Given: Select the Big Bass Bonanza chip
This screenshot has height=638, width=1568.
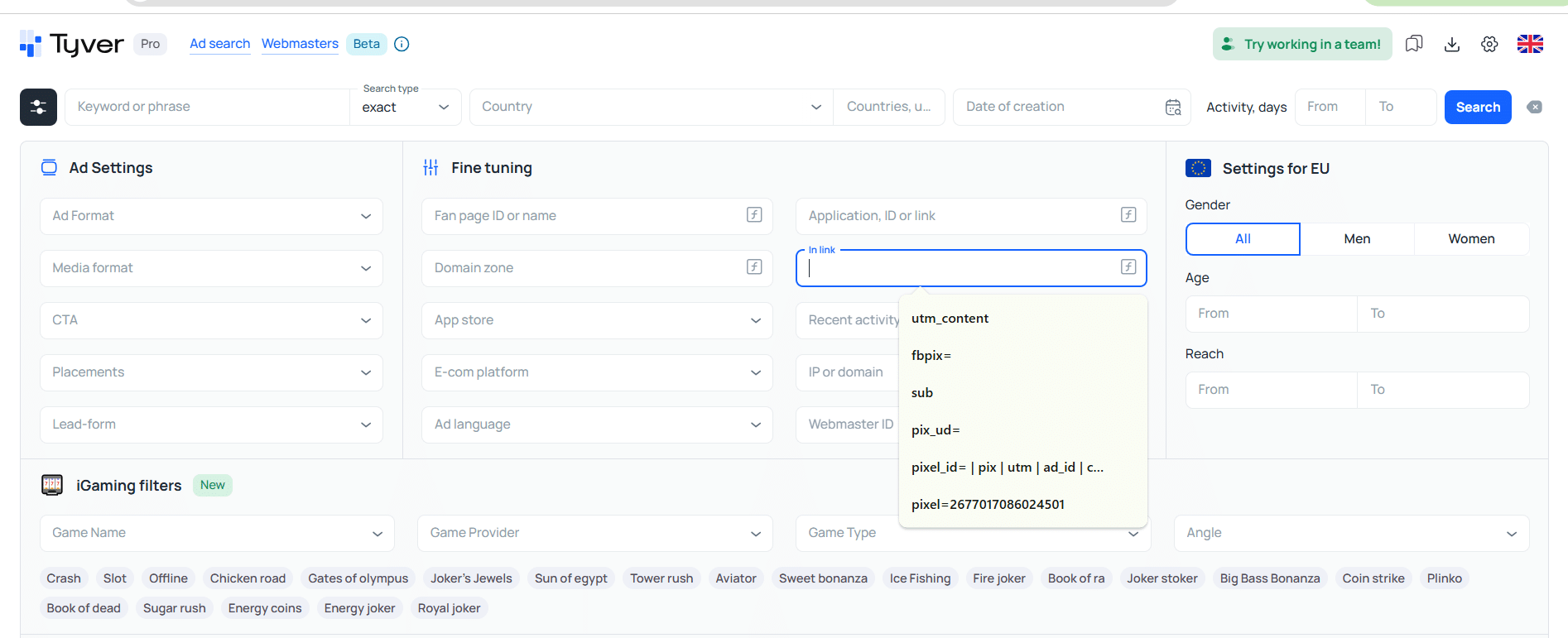Looking at the screenshot, I should 1270,578.
